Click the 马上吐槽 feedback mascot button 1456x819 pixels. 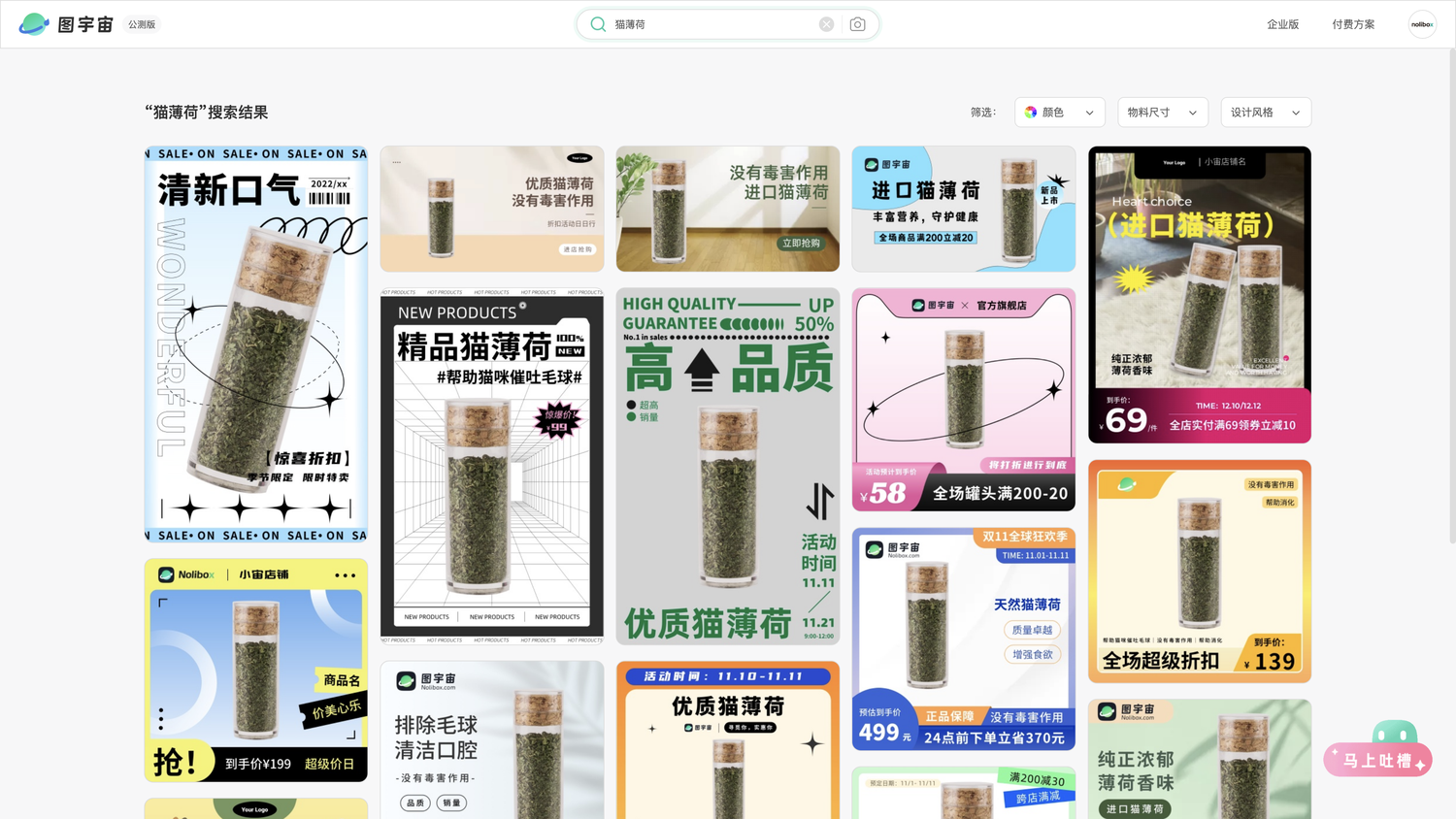pyautogui.click(x=1378, y=749)
